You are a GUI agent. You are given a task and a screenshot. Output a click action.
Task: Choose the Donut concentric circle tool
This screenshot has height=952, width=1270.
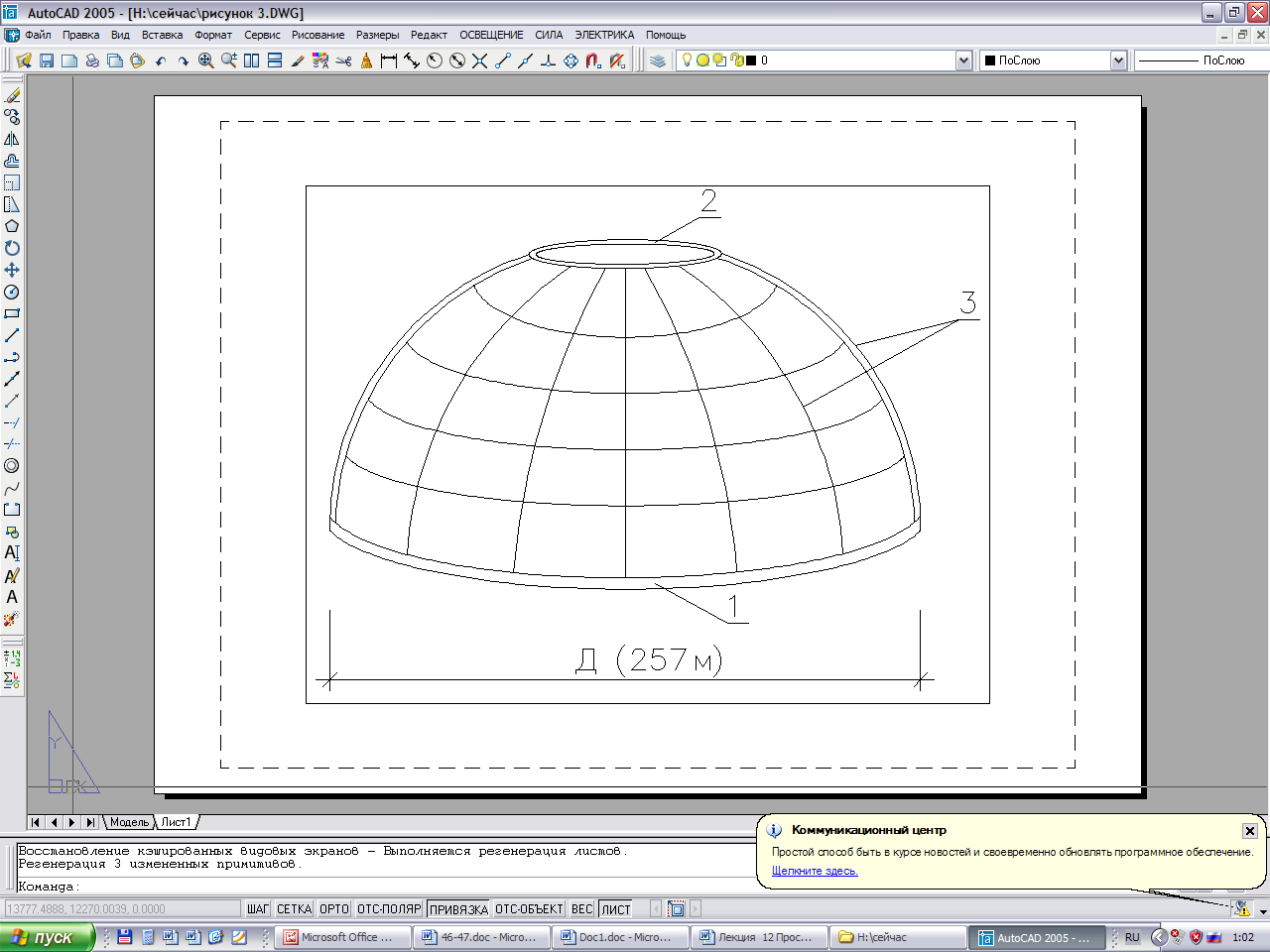coord(12,466)
